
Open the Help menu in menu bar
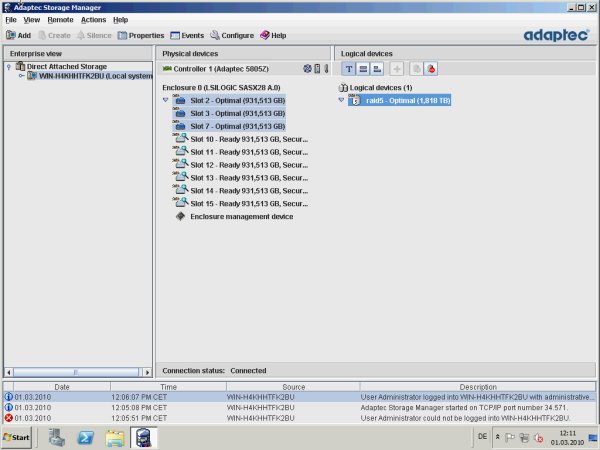click(120, 20)
